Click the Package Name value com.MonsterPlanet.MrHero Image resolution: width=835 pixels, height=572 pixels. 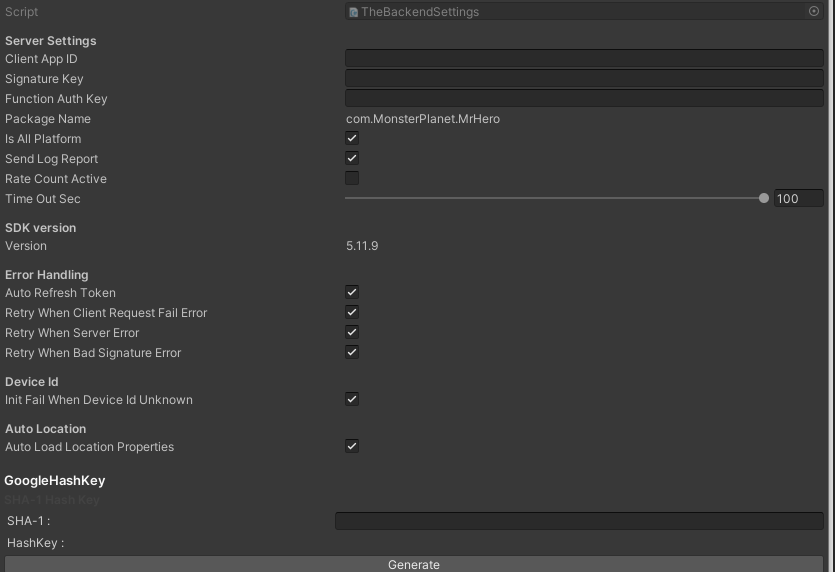pyautogui.click(x=423, y=119)
